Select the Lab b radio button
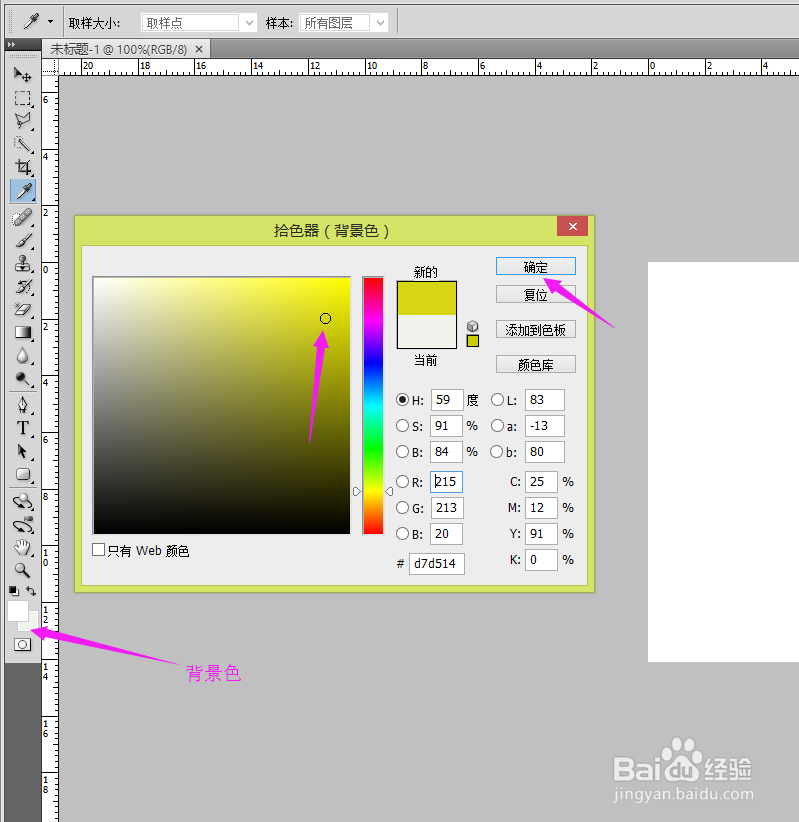Viewport: 799px width, 822px height. click(496, 451)
